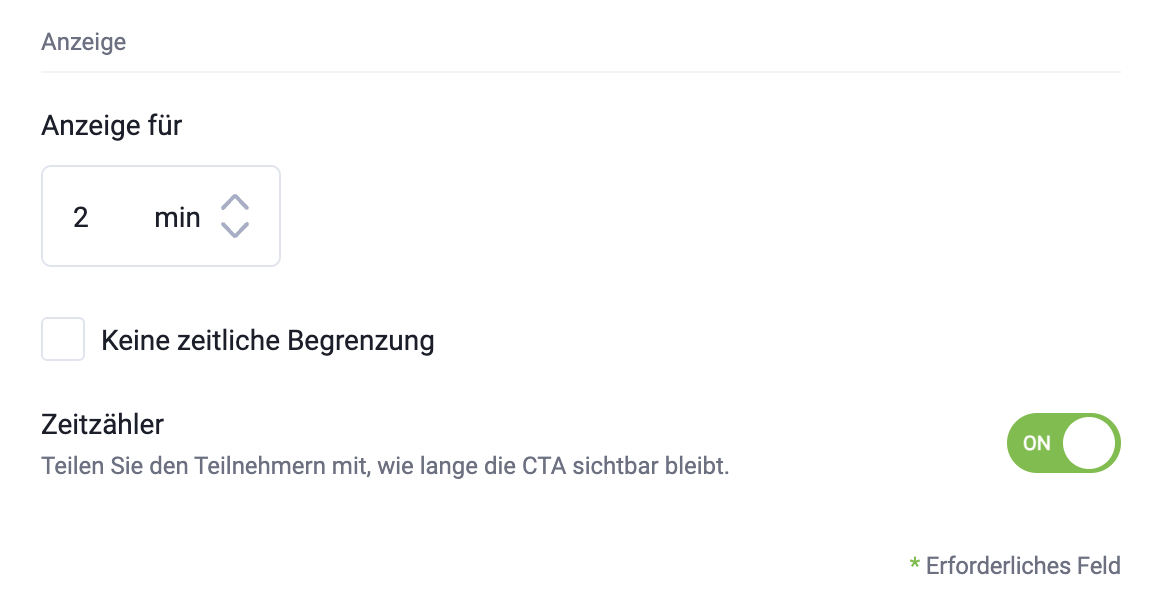Image resolution: width=1160 pixels, height=614 pixels.
Task: Click the Zeitzähler description text
Action: click(385, 467)
